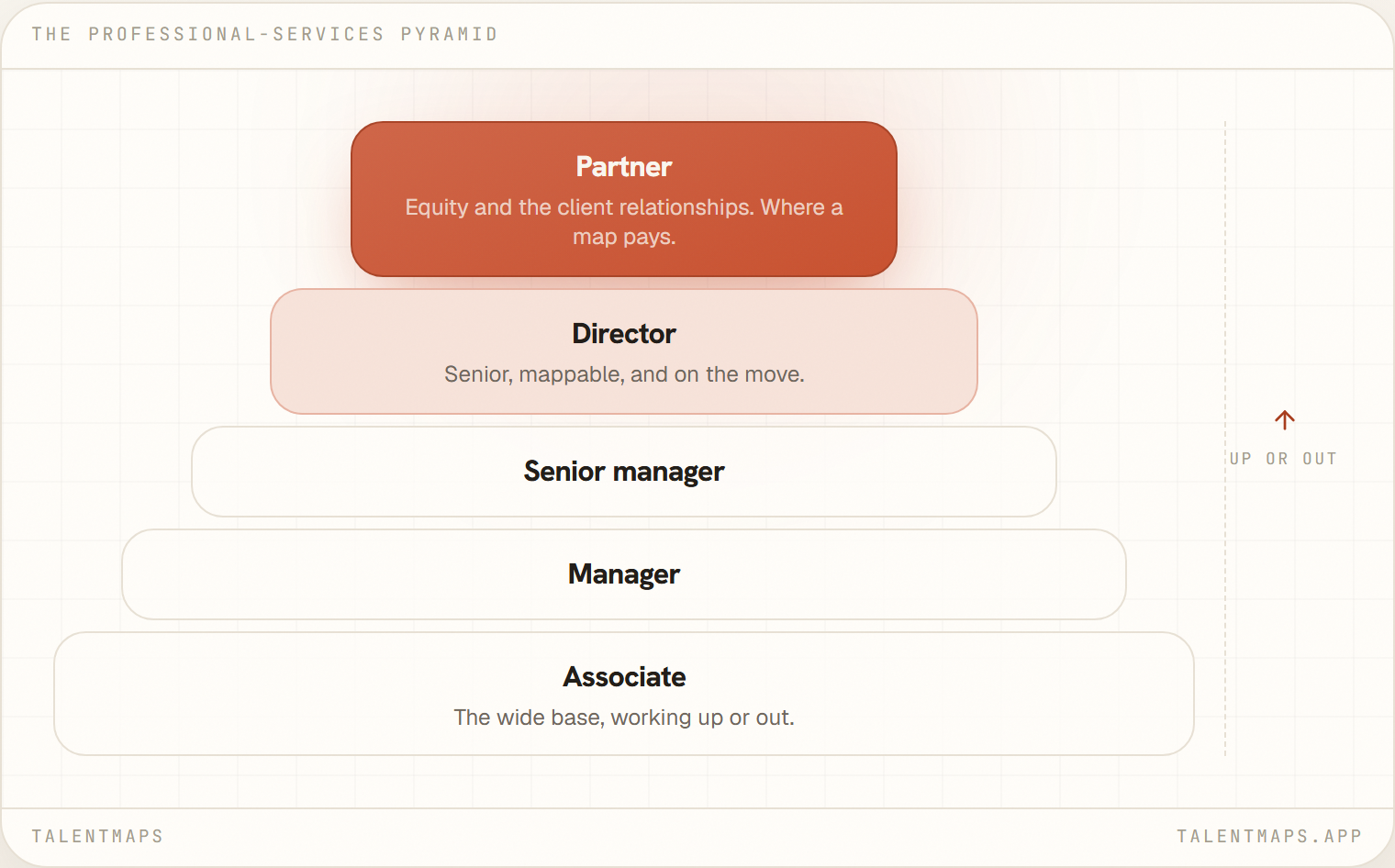The image size is (1395, 868).
Task: Click 'The wide base, working up or out' text
Action: [624, 718]
